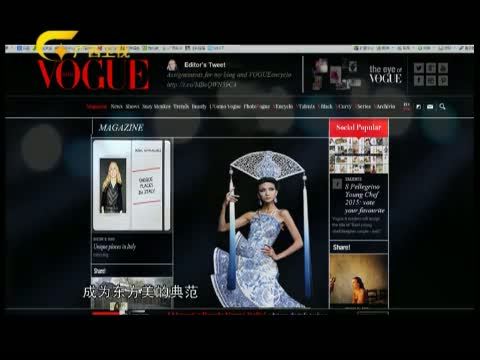Click the photo collage beside eye of Vogue

pyautogui.click(x=336, y=74)
